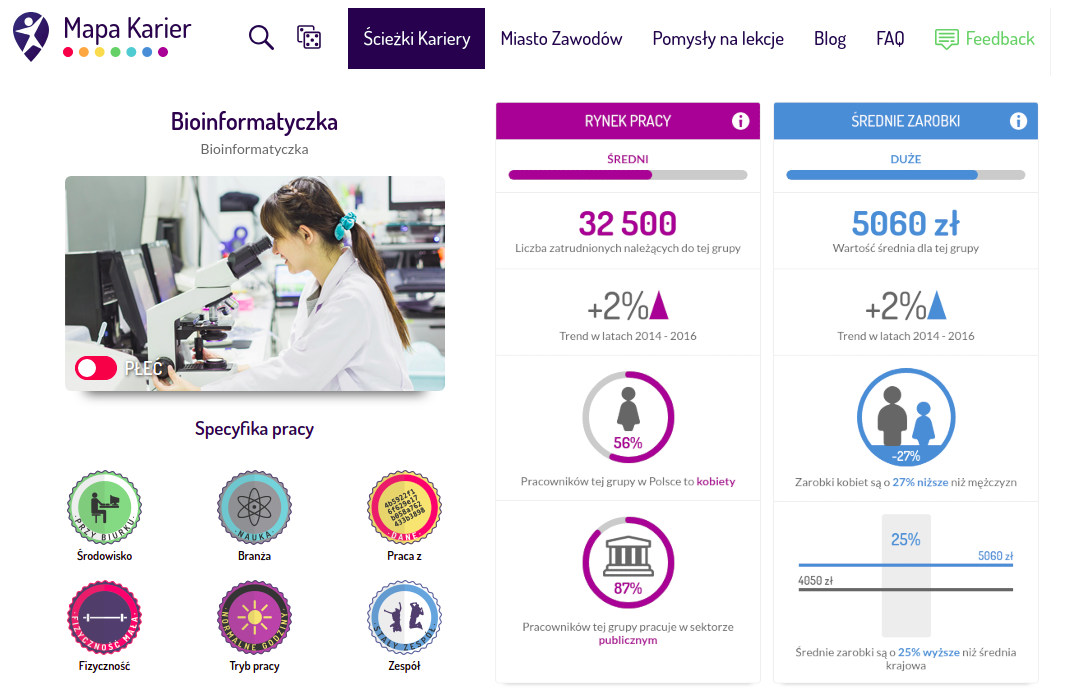Screen dimensions: 1069x700
Task: Open Pomysły na lekcje page
Action: [718, 39]
